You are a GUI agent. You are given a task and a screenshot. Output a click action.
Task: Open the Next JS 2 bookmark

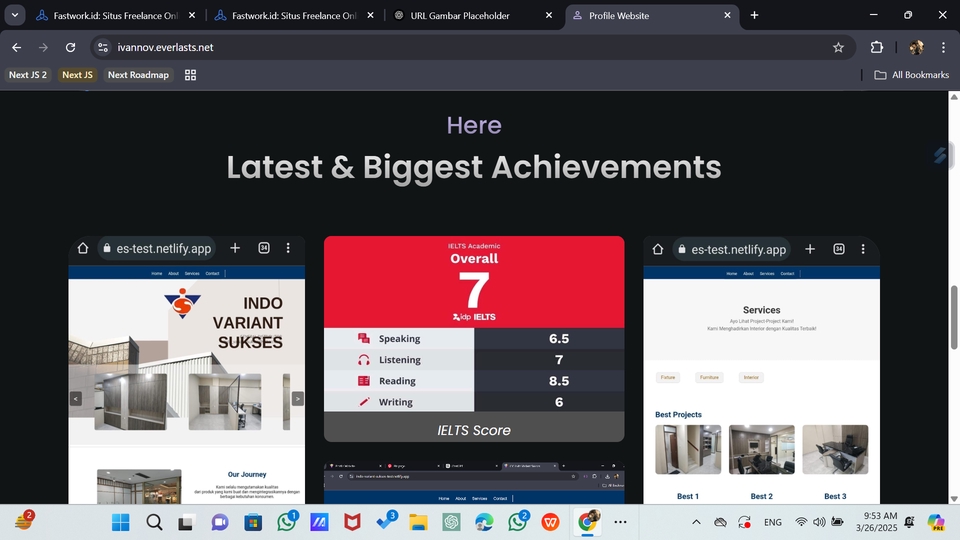(28, 75)
